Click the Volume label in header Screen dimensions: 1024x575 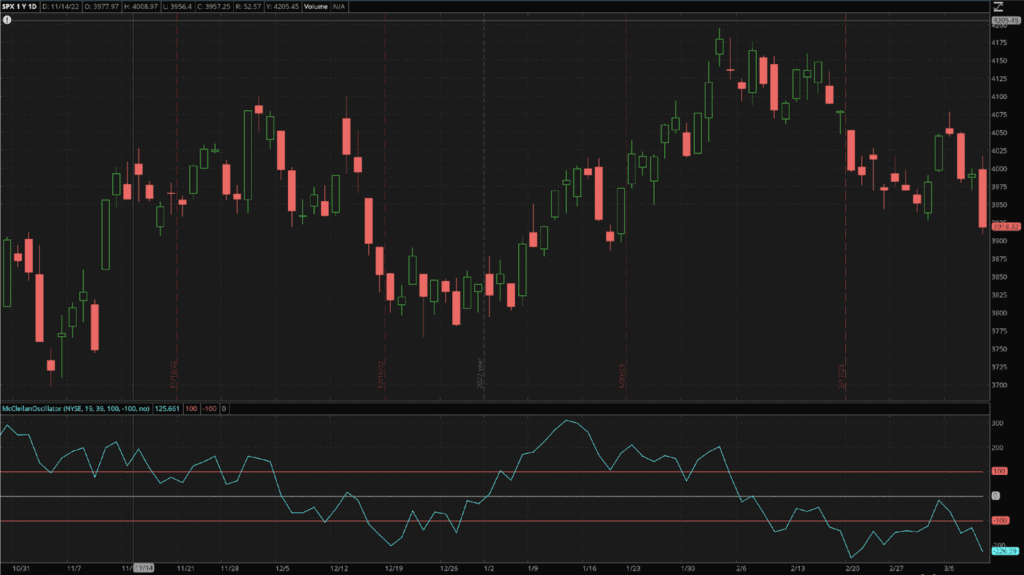(x=316, y=7)
